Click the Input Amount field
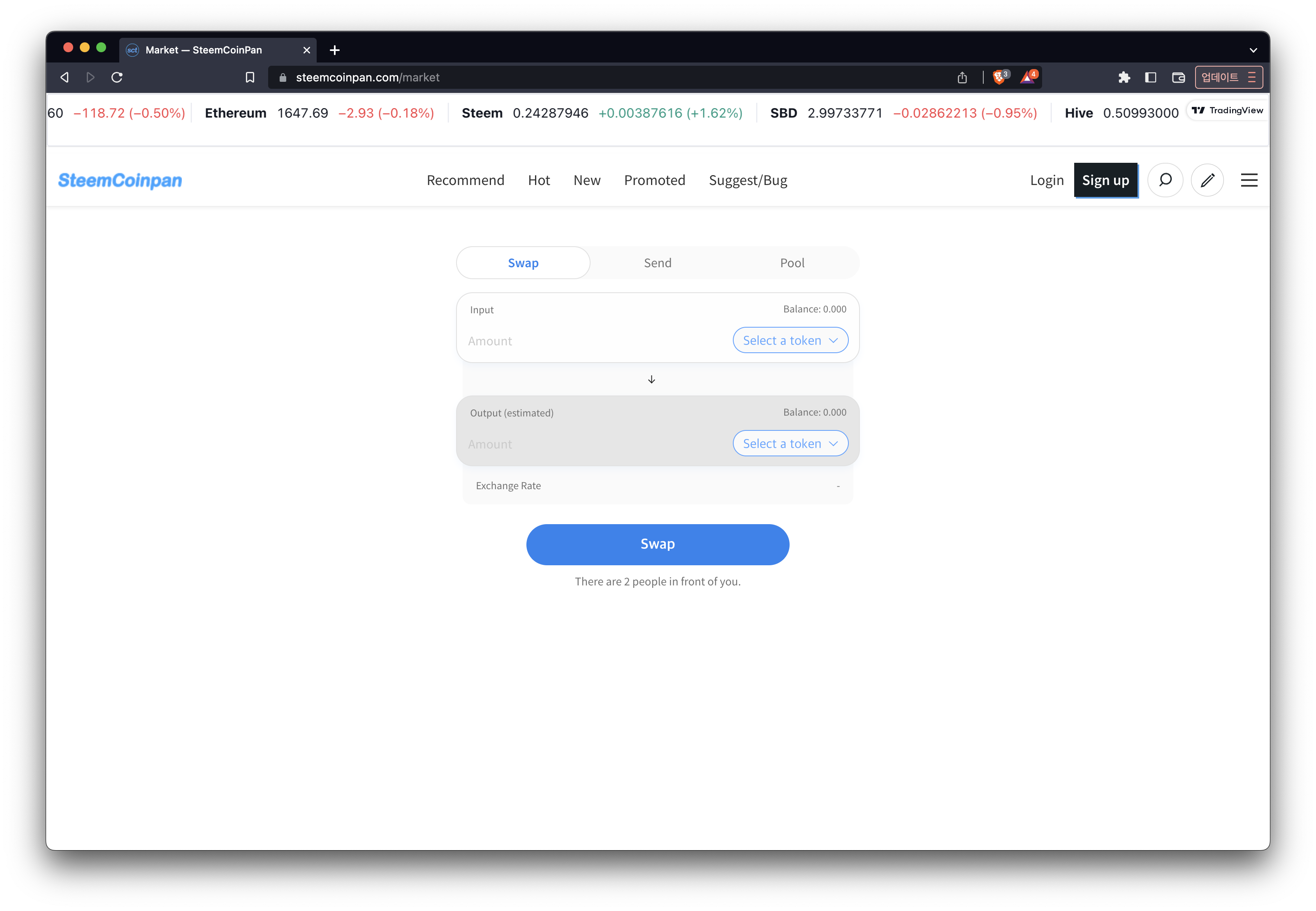Image resolution: width=1316 pixels, height=911 pixels. pos(594,341)
